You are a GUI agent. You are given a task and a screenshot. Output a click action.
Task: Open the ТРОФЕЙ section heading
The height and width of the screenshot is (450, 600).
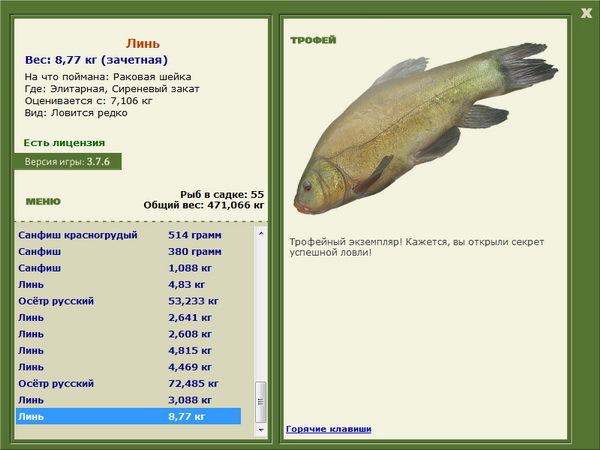[x=313, y=40]
